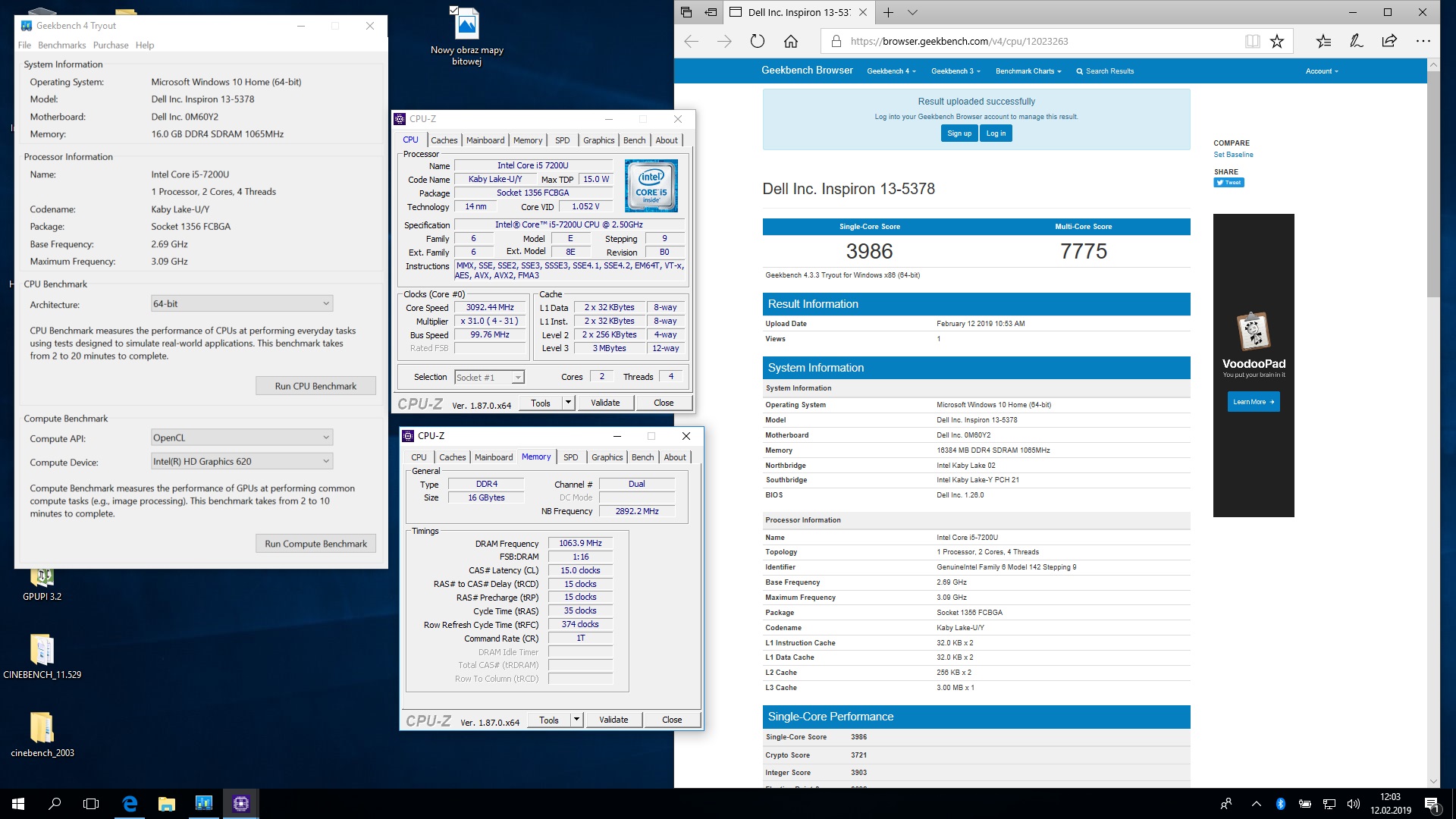Set tabs aside in Edge

711,12
